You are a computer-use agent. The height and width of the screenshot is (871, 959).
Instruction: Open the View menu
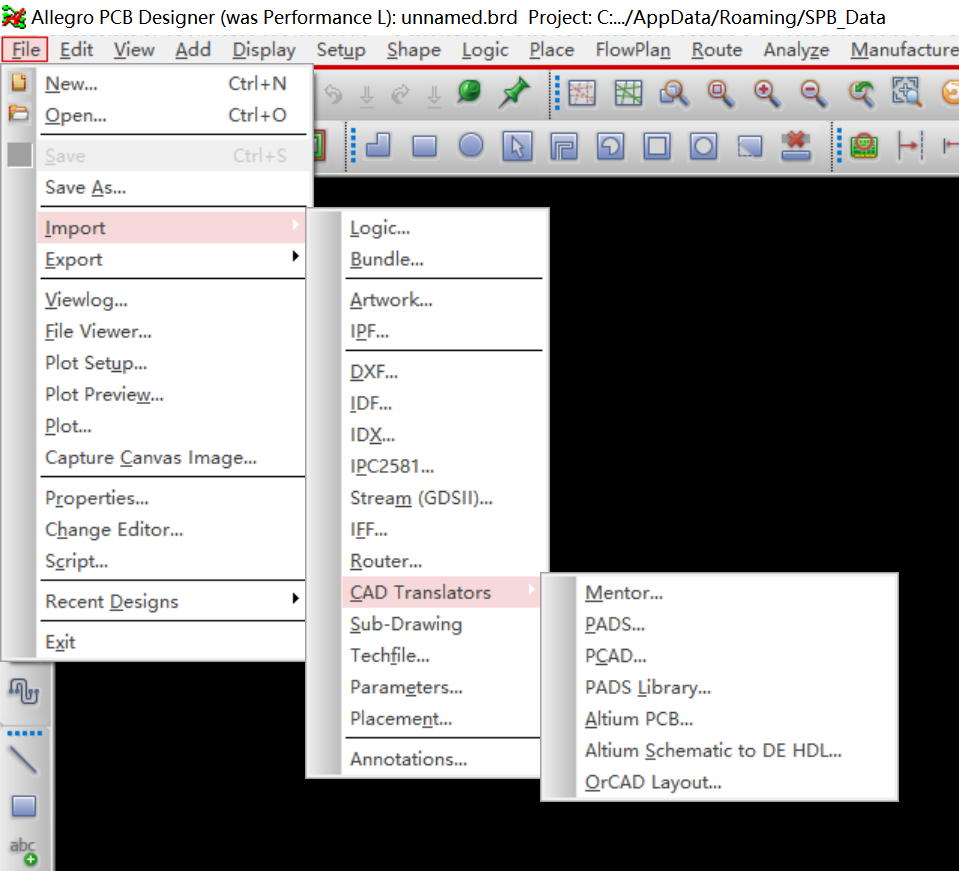tap(134, 49)
